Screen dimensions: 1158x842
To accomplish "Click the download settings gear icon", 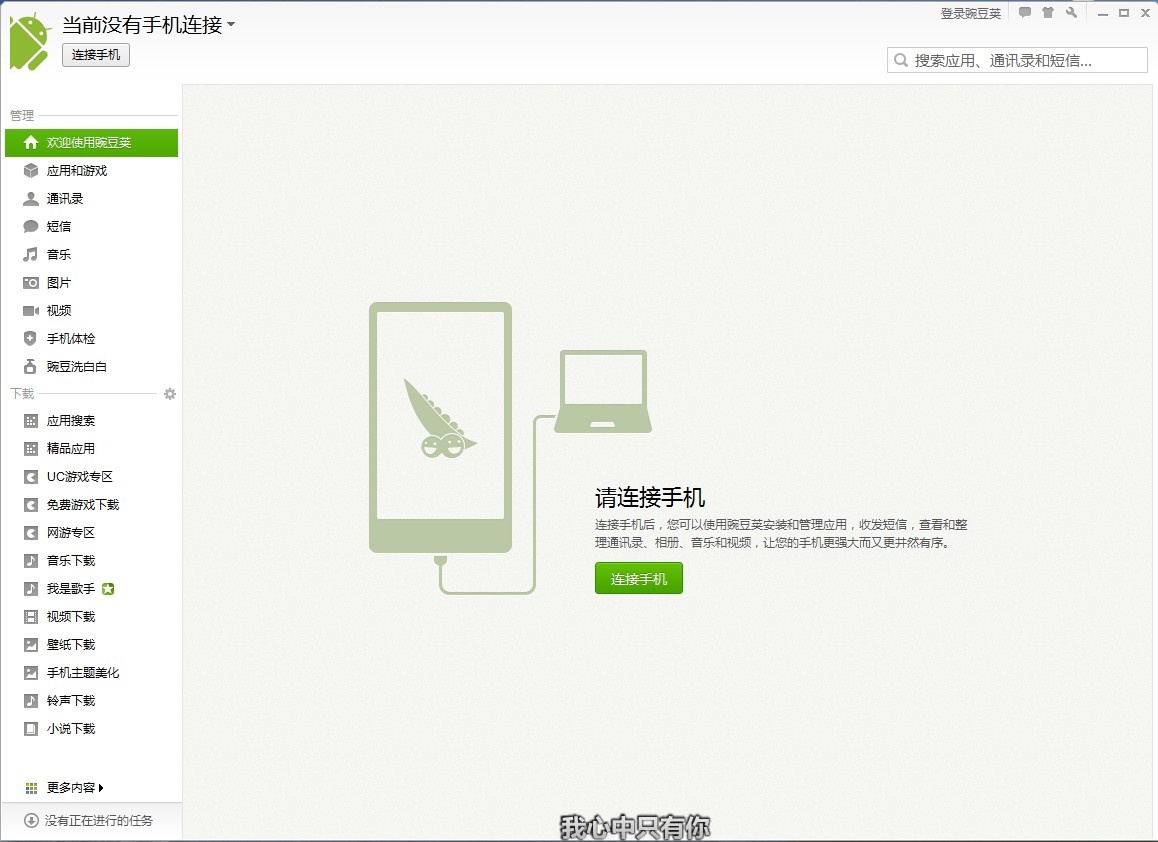I will point(170,394).
